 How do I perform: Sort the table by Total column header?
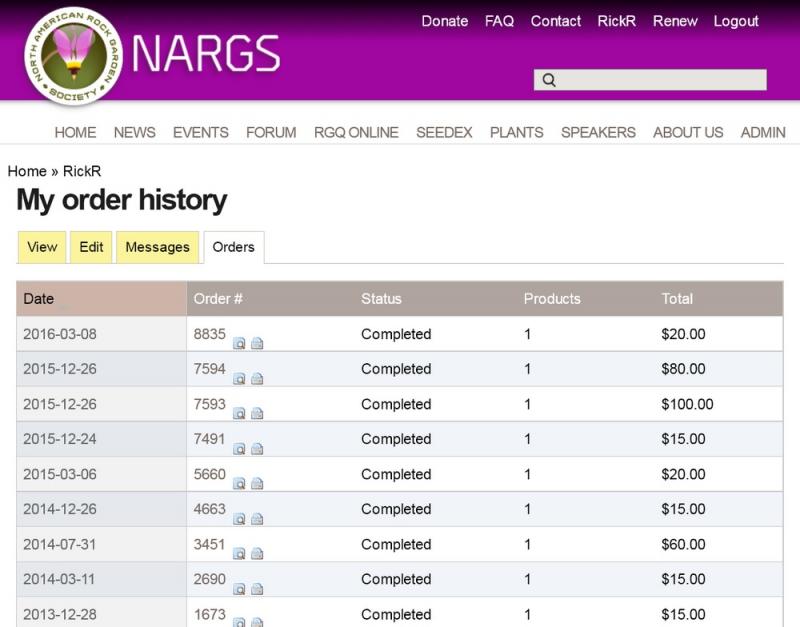click(x=677, y=299)
